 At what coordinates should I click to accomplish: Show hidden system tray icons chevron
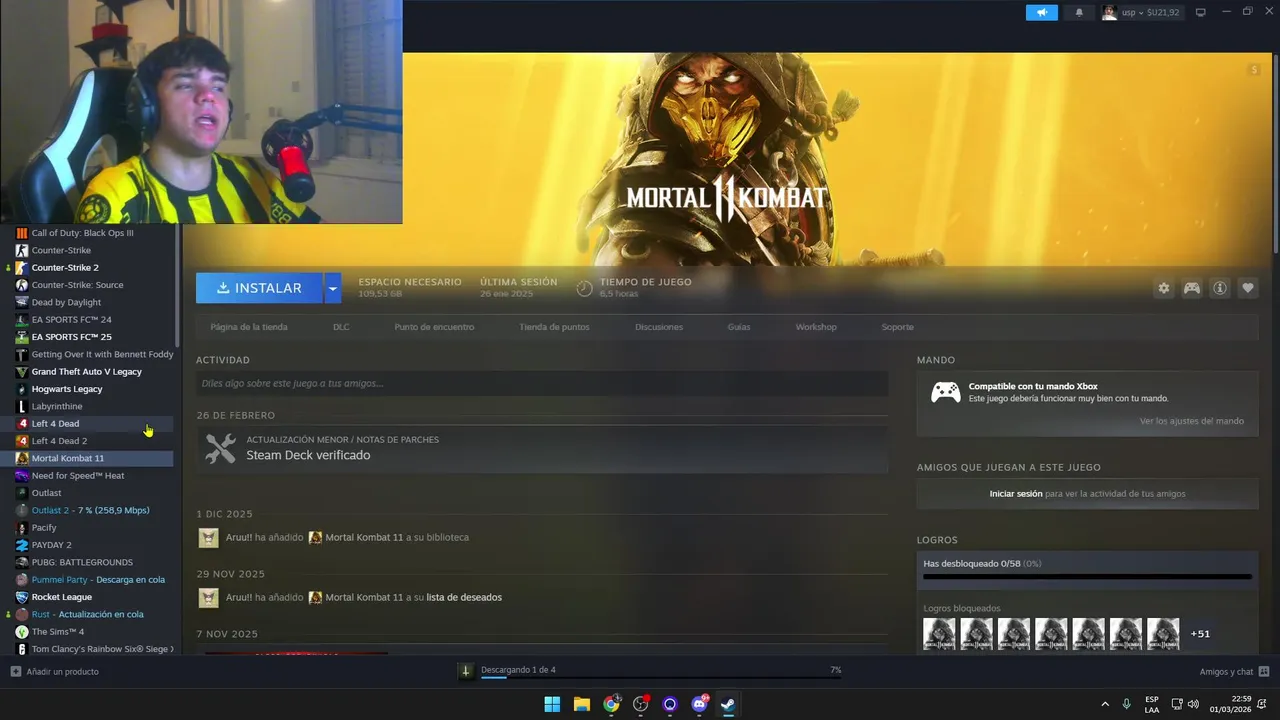(1105, 704)
